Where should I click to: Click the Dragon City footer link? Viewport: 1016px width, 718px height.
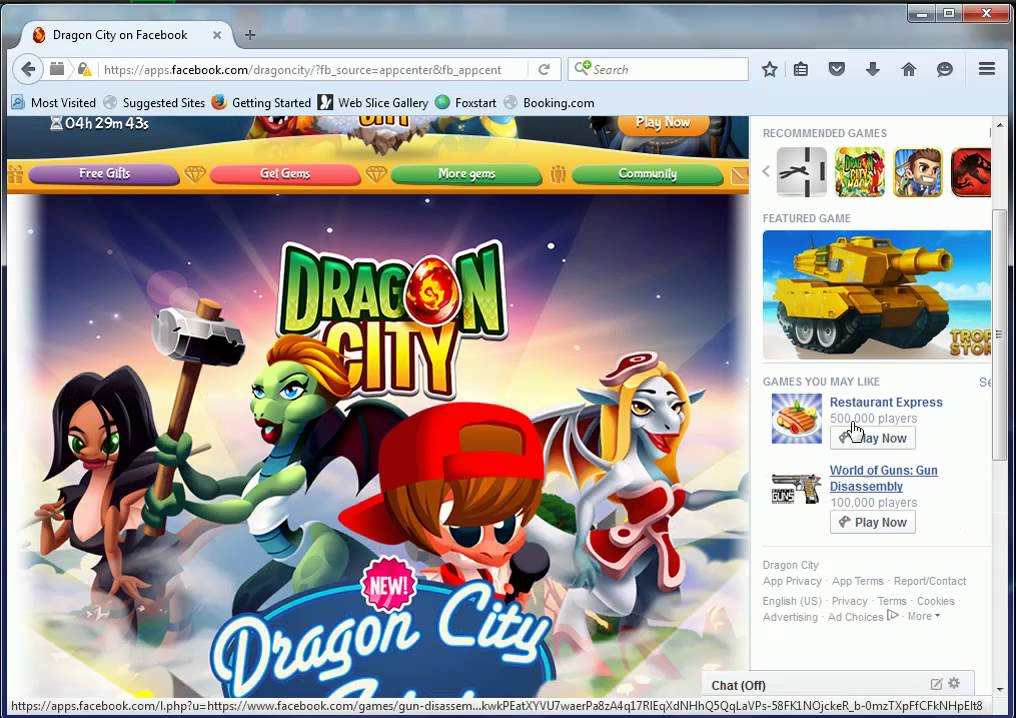pyautogui.click(x=791, y=565)
